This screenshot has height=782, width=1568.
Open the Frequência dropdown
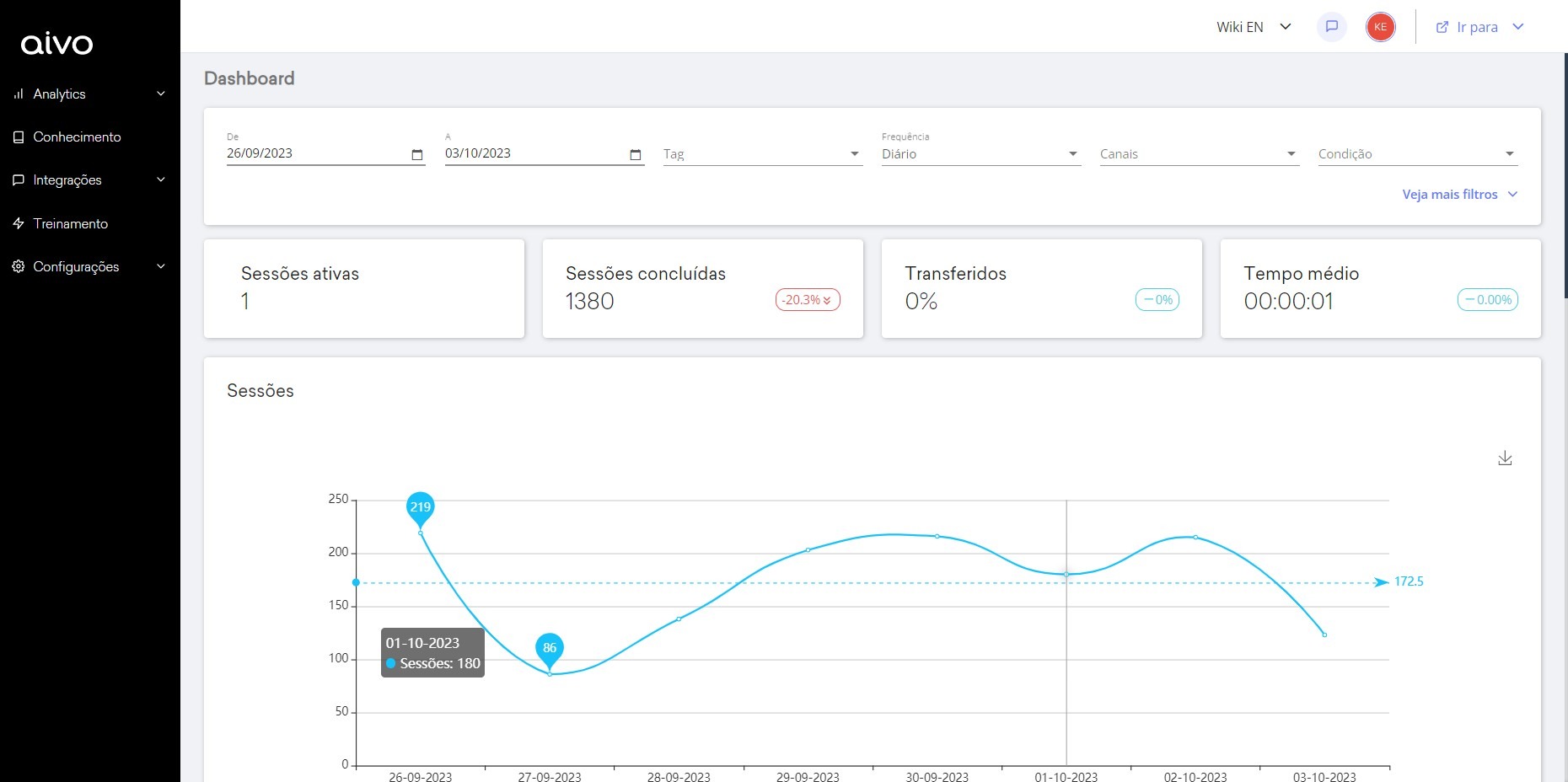980,154
